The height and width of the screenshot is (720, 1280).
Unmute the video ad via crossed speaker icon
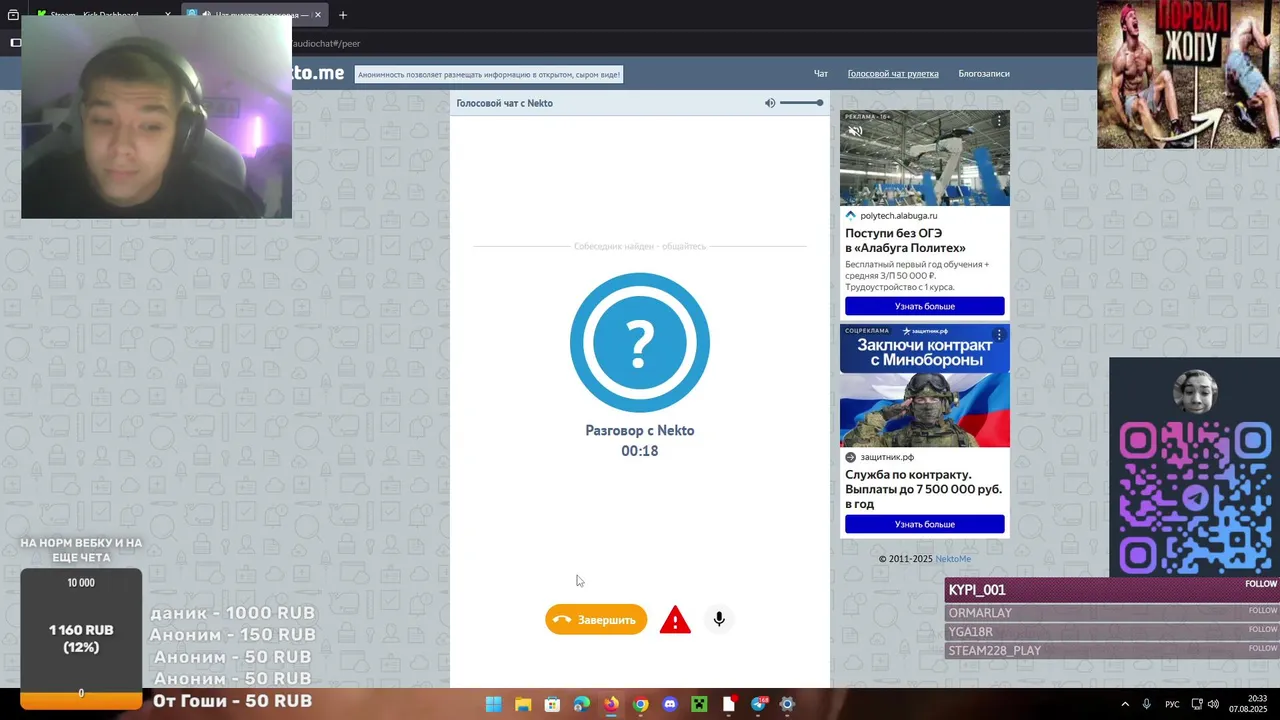[x=855, y=131]
